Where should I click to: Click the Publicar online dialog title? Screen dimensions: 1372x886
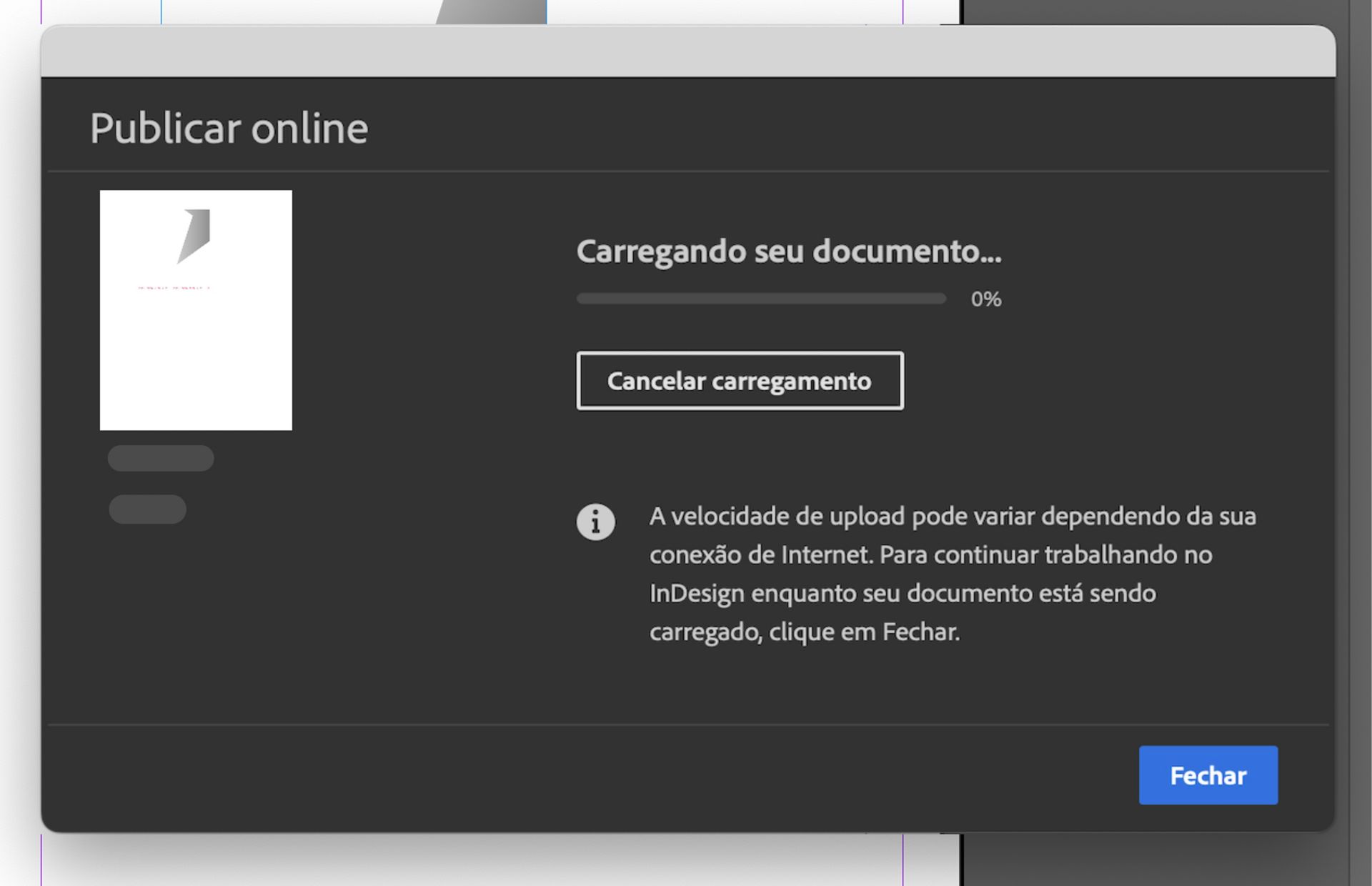click(x=229, y=129)
